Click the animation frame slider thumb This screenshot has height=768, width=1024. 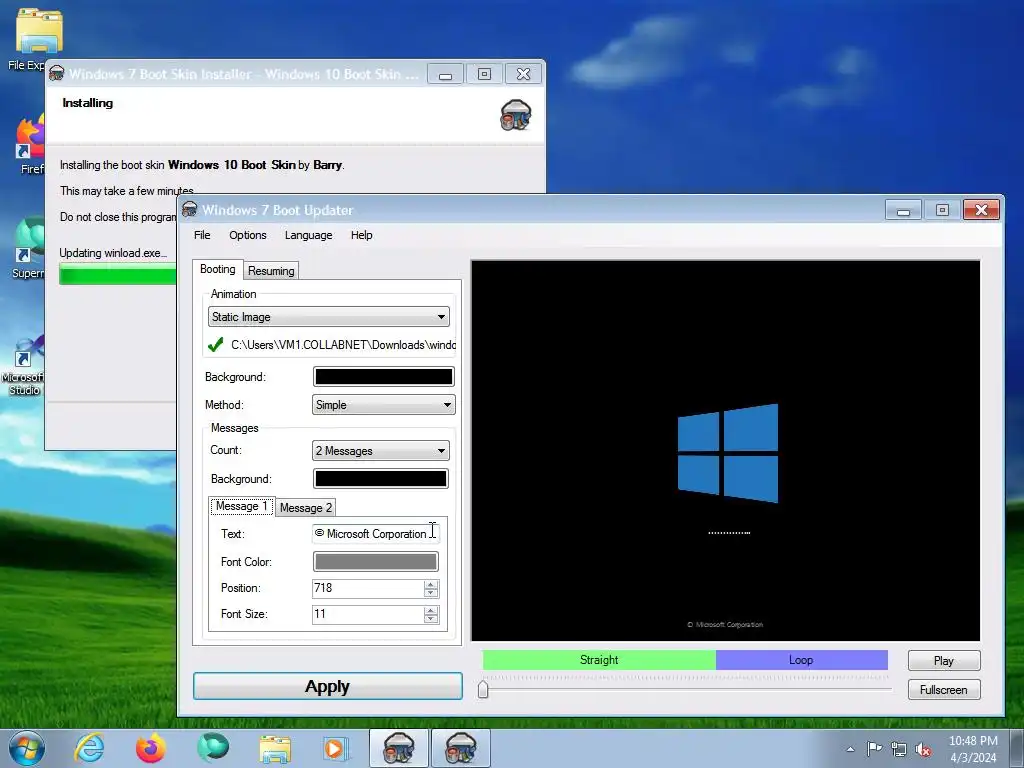tap(483, 689)
